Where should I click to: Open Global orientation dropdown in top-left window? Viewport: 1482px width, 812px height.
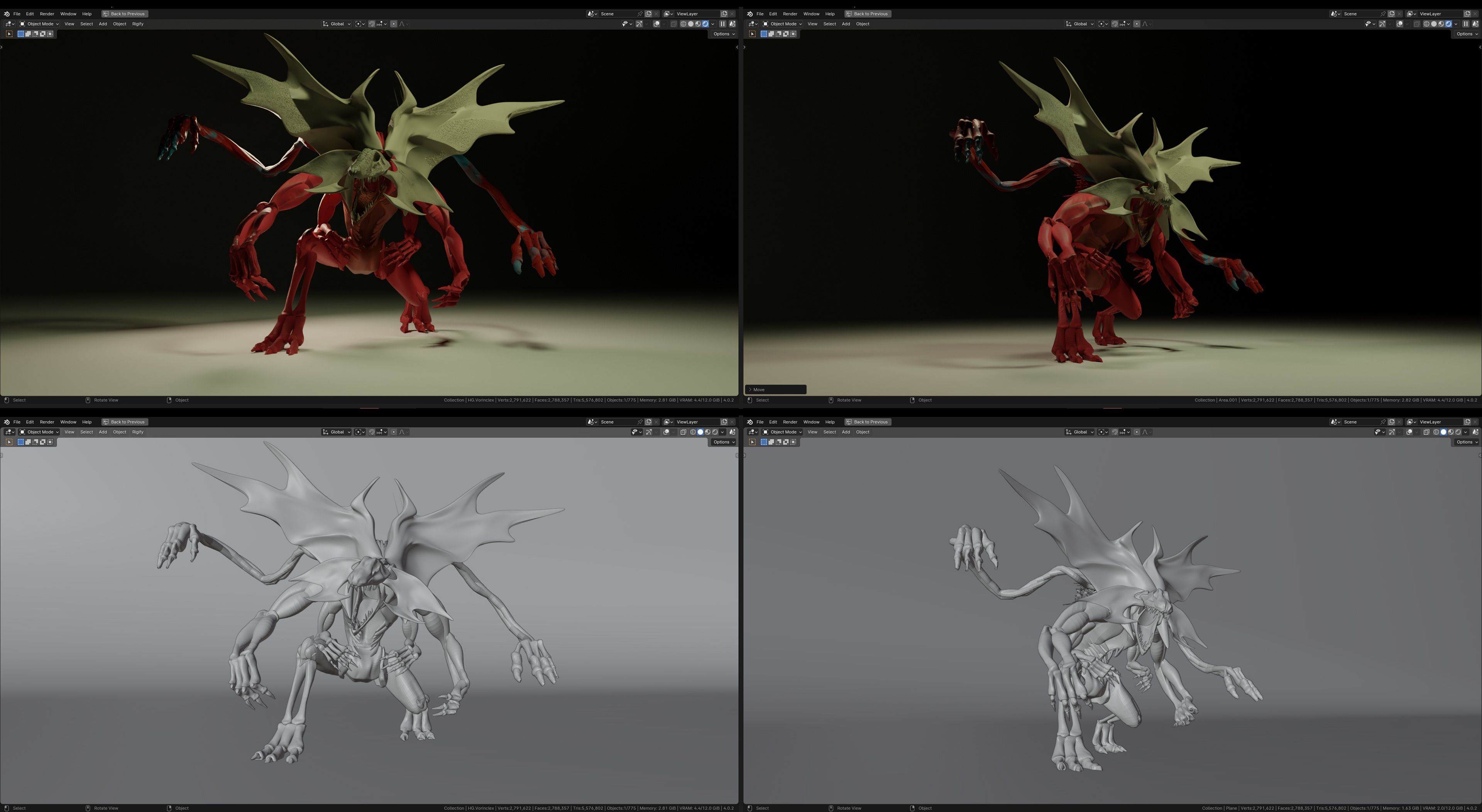337,24
